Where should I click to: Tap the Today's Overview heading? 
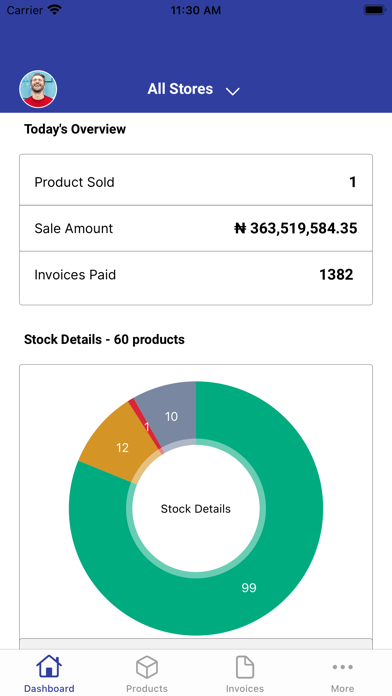pyautogui.click(x=75, y=129)
